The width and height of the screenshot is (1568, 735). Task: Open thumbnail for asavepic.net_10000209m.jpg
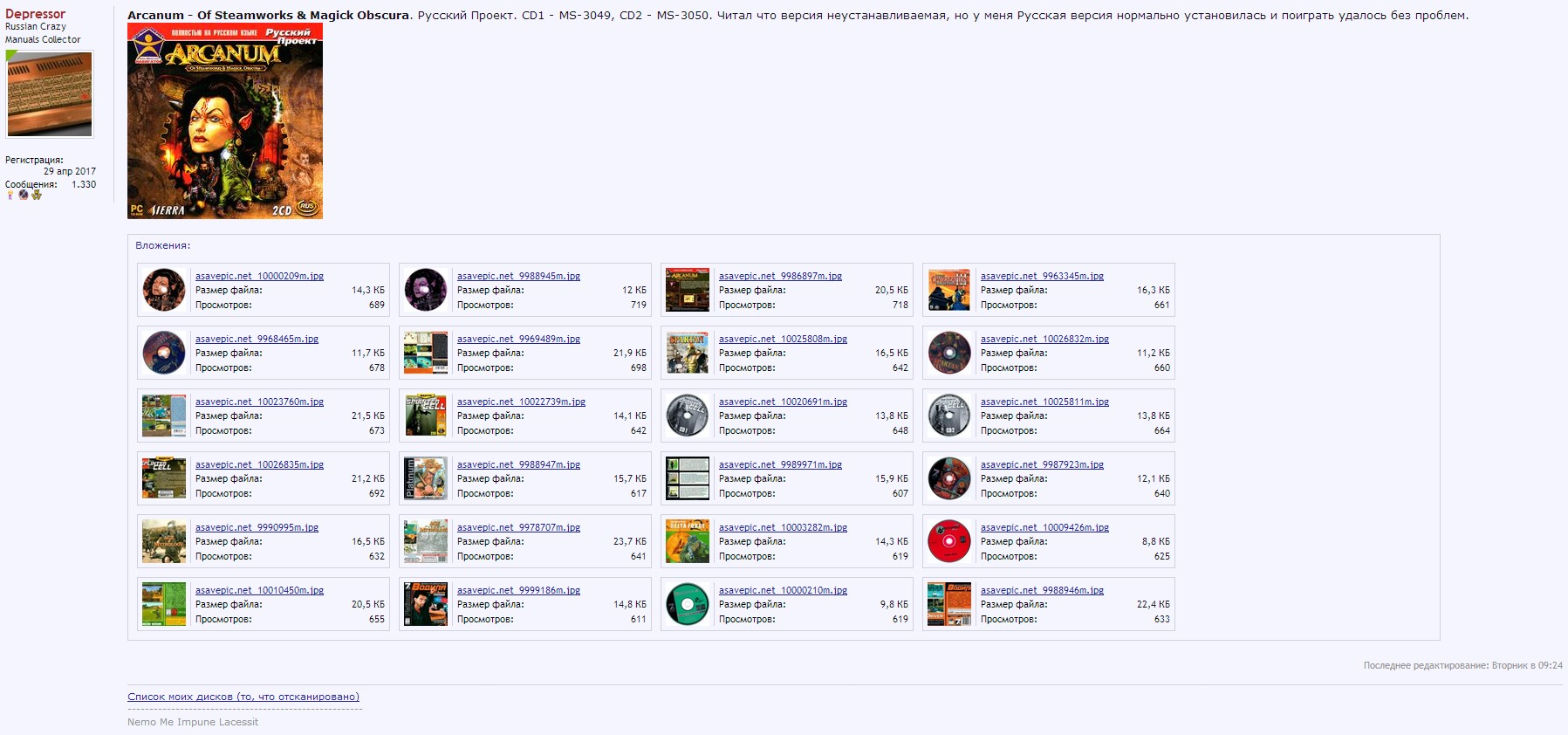164,290
